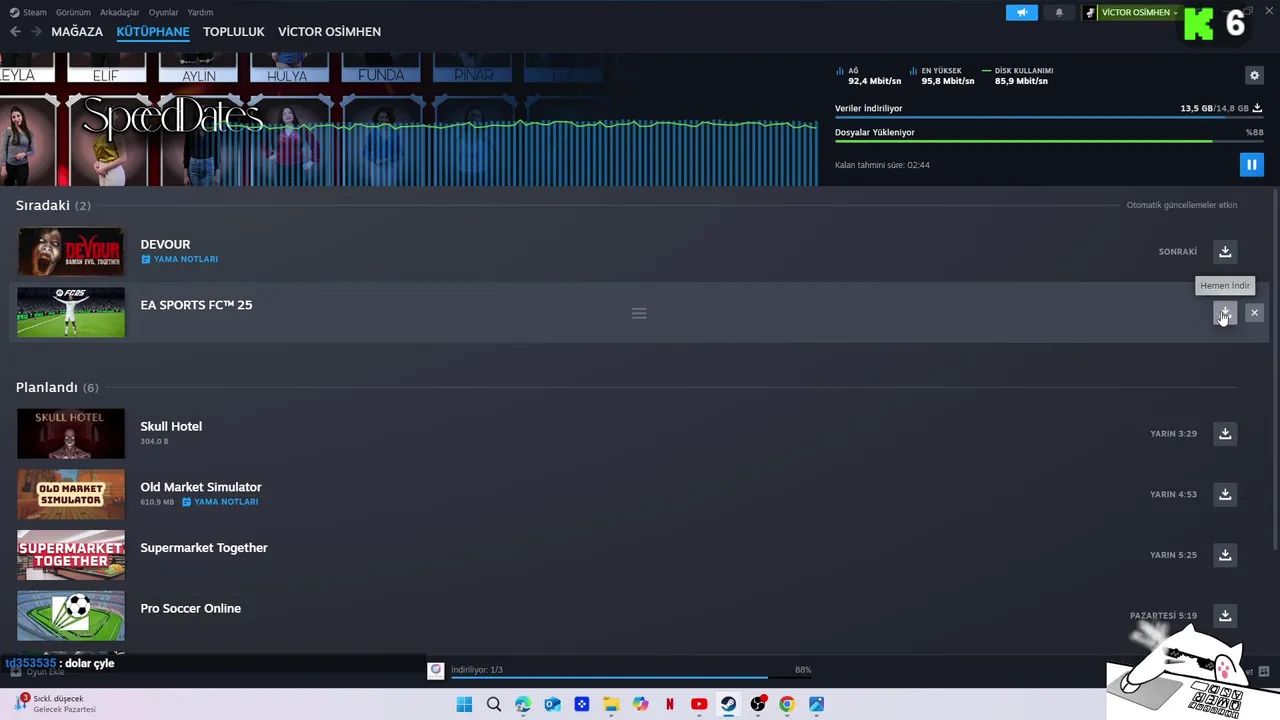1280x720 pixels.
Task: Click EA SPORTS FC 25 thumbnail
Action: (x=71, y=312)
